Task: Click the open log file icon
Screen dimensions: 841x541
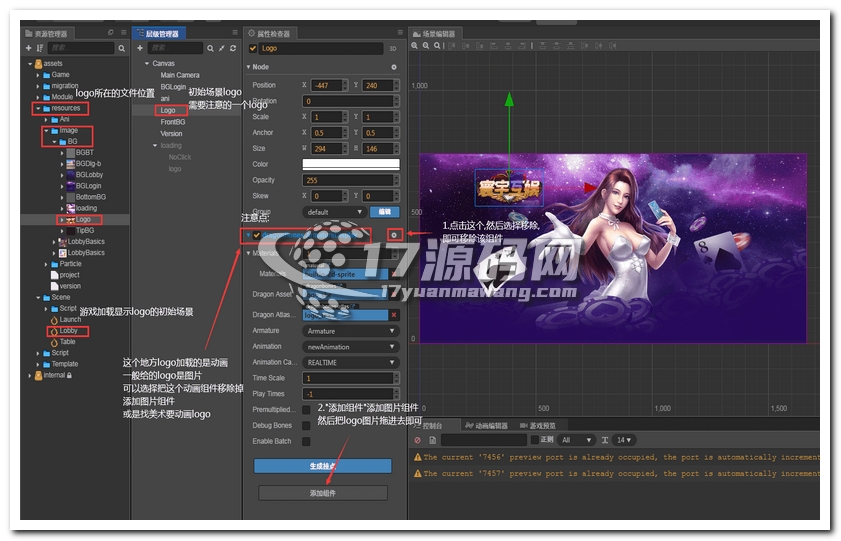Action: [432, 440]
